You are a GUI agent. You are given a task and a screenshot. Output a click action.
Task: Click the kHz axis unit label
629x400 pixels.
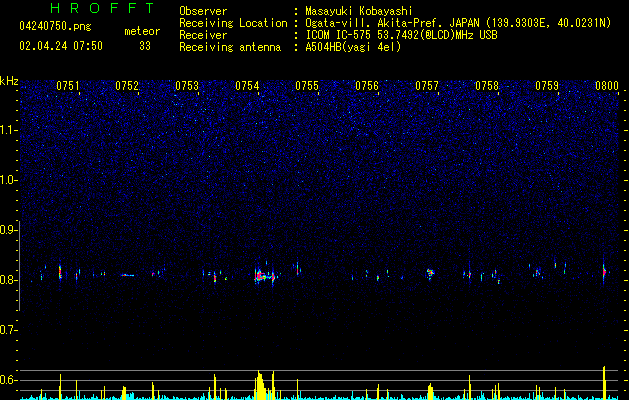9,81
